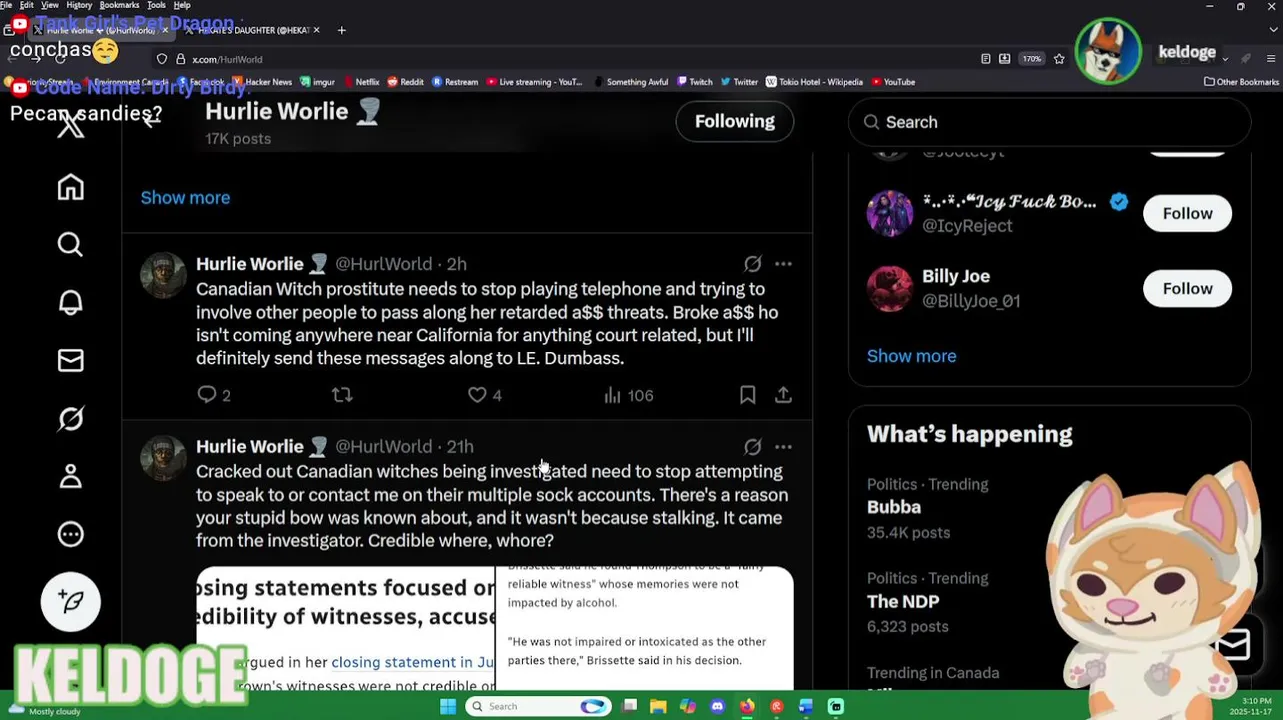Toggle reader view in address bar

pyautogui.click(x=985, y=59)
